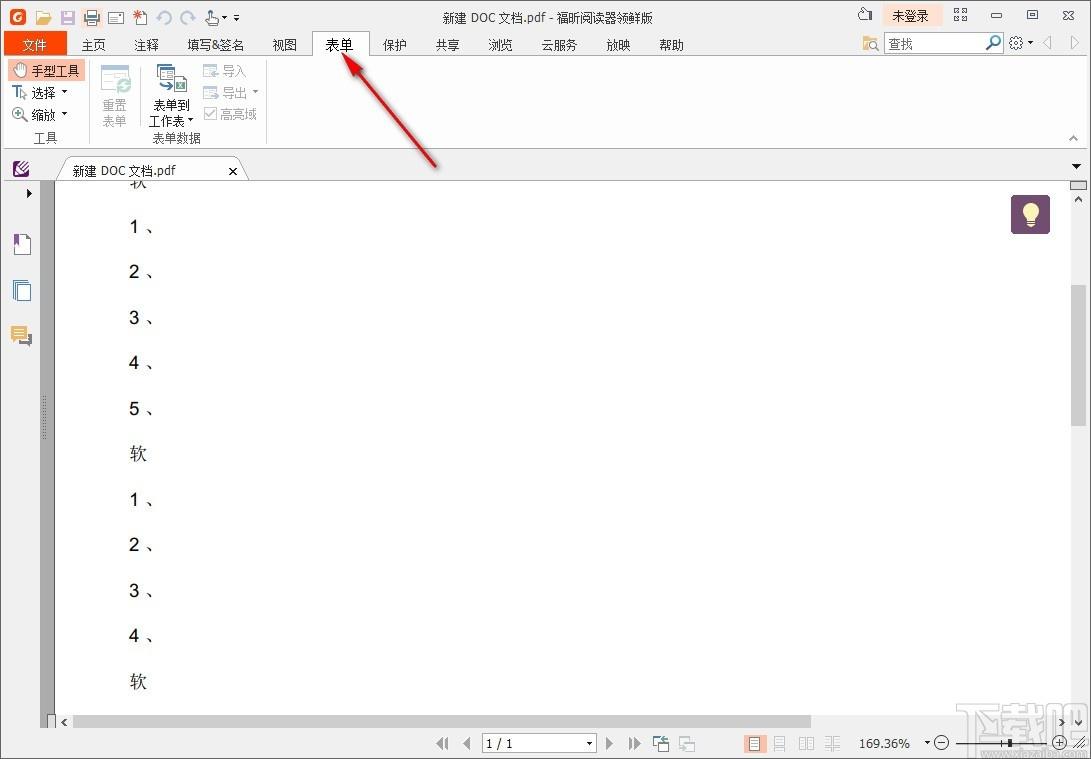Select facing pages view mode in status bar
Screen dimensions: 1091x759
(x=806, y=744)
